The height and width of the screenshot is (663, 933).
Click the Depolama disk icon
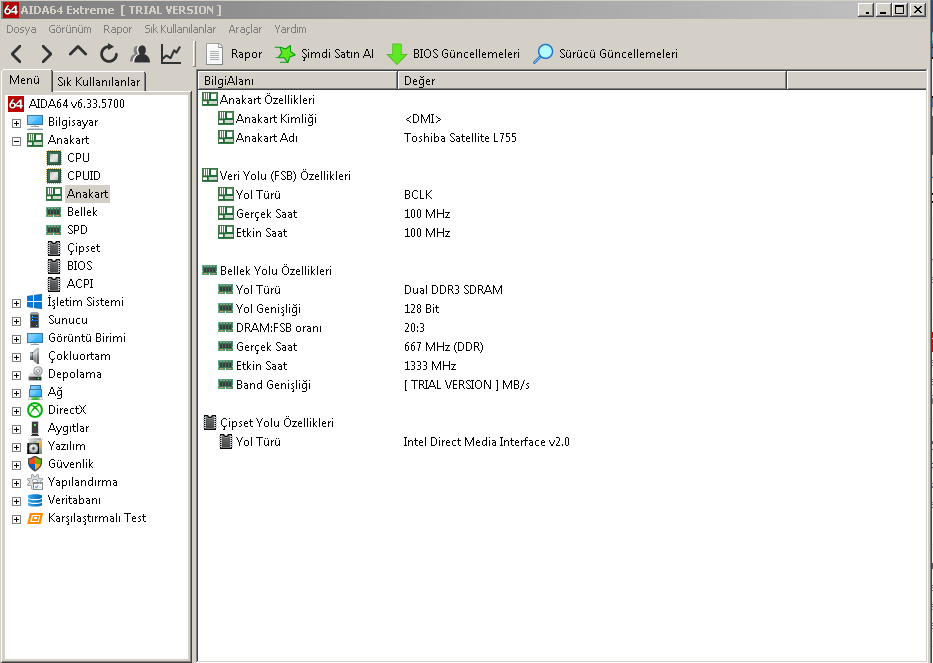pos(35,374)
